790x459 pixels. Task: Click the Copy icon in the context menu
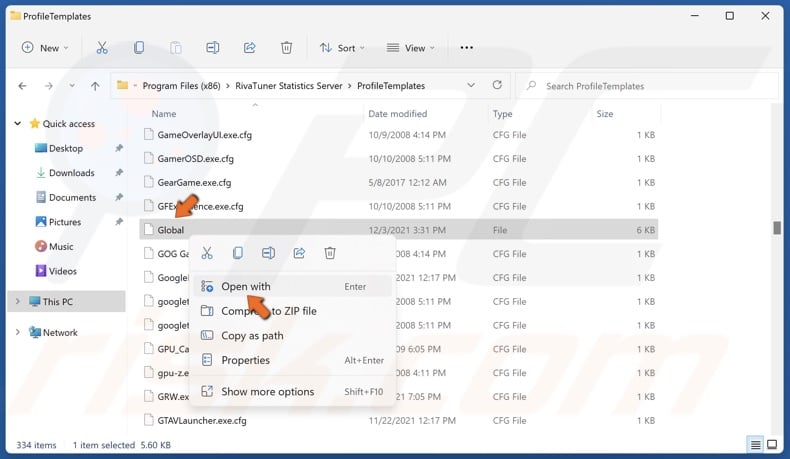tap(237, 253)
